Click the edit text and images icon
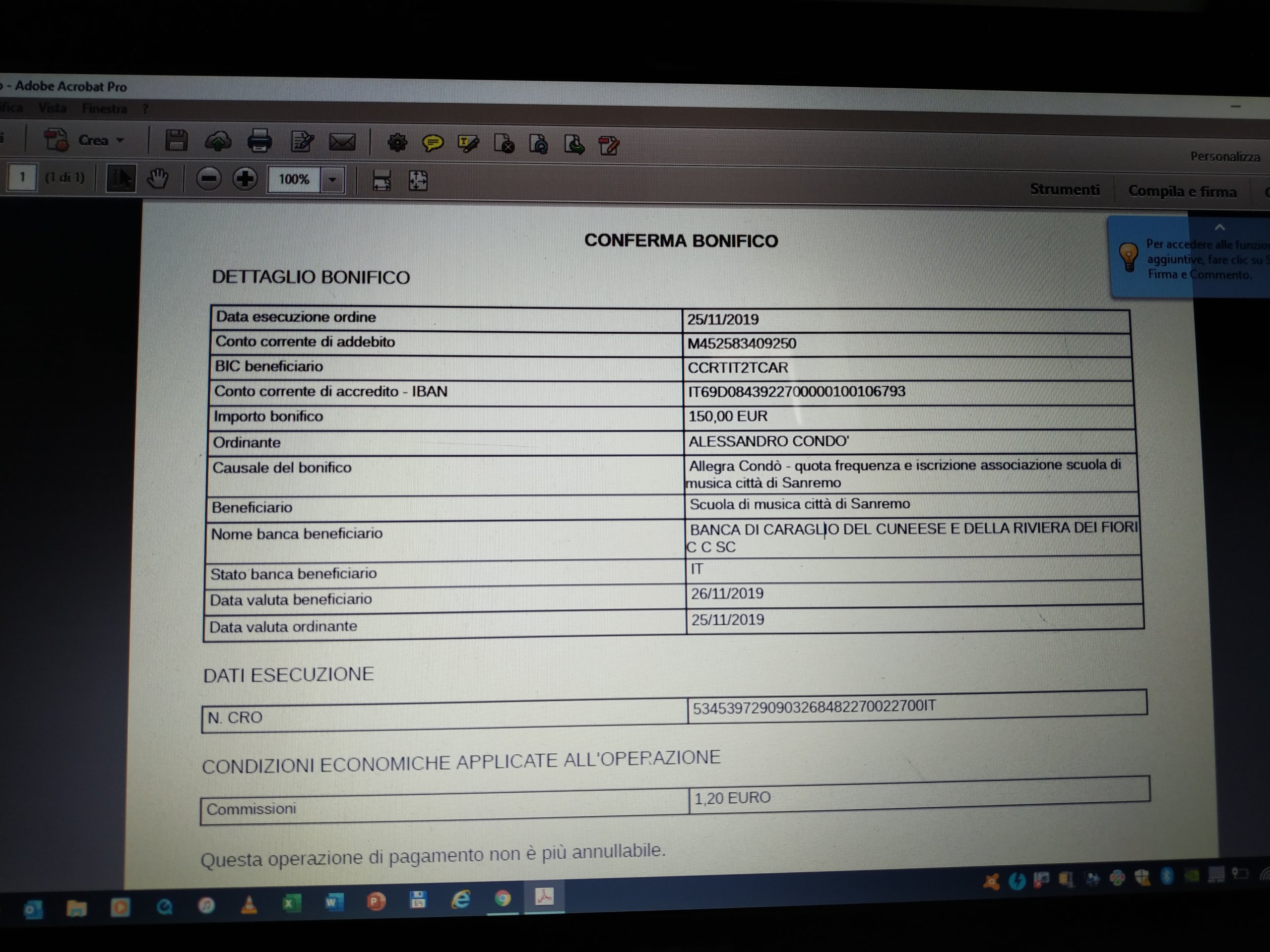 click(302, 142)
